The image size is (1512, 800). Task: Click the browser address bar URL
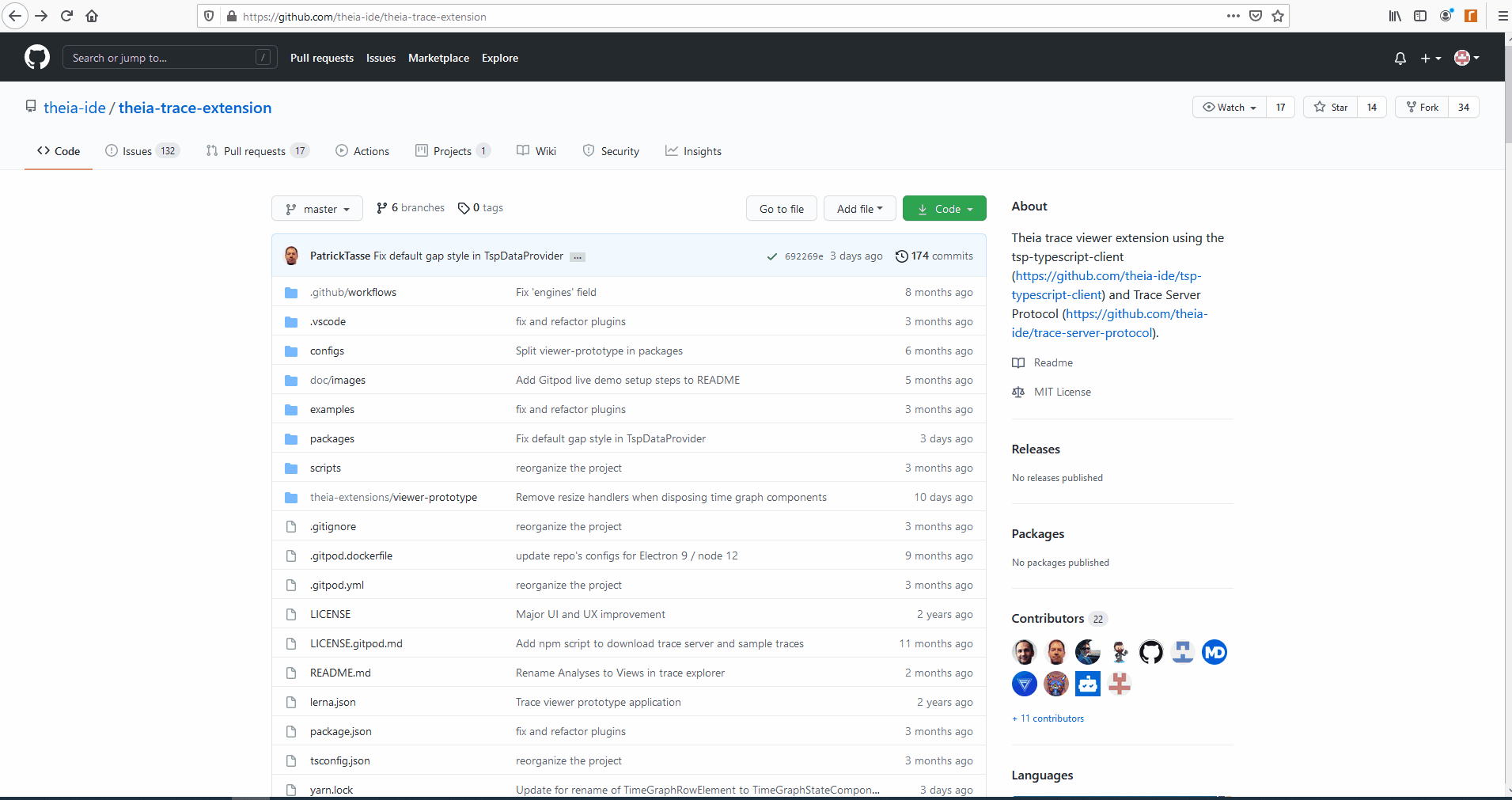tap(365, 17)
